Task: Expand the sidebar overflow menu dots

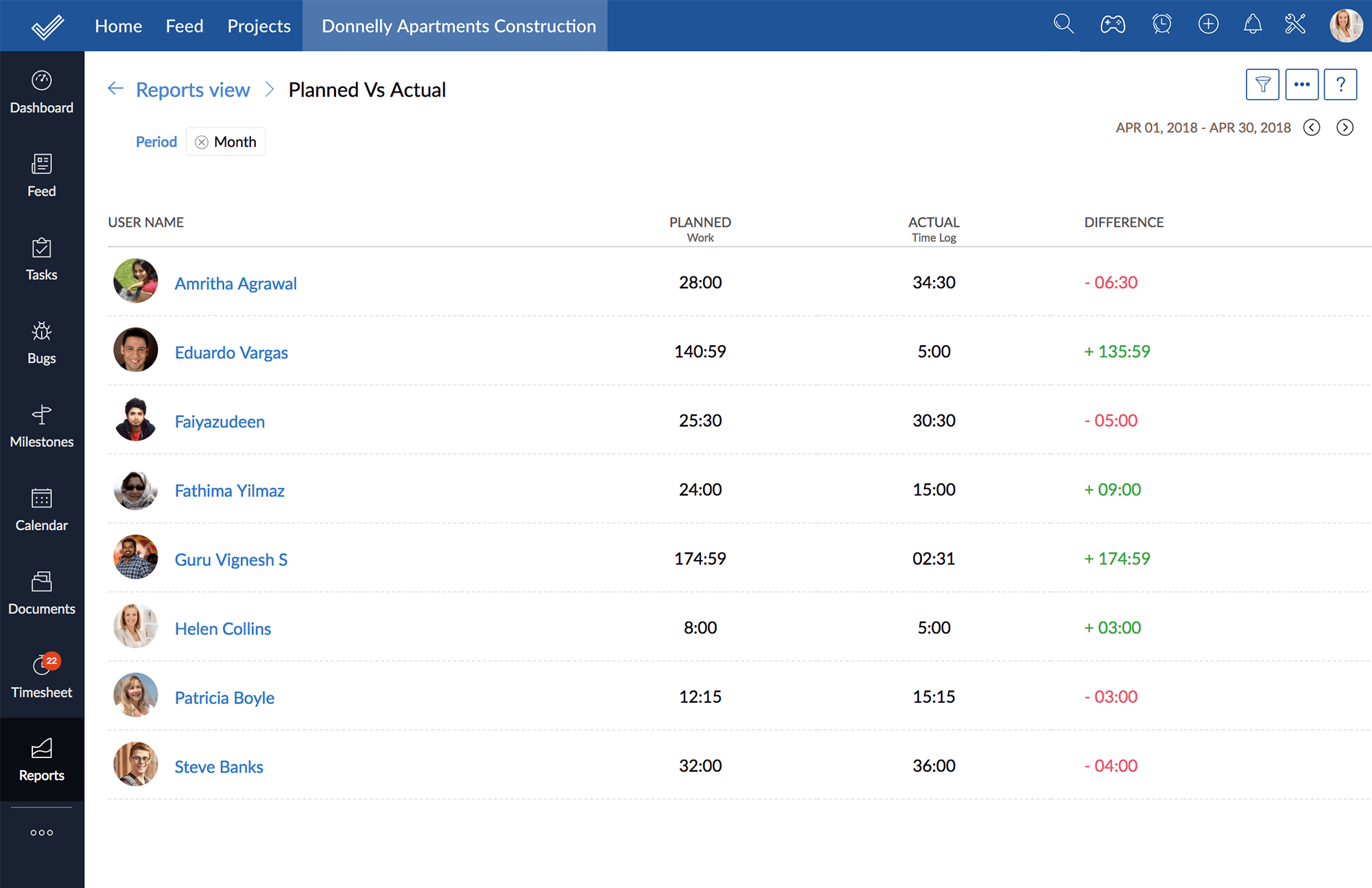Action: point(42,832)
